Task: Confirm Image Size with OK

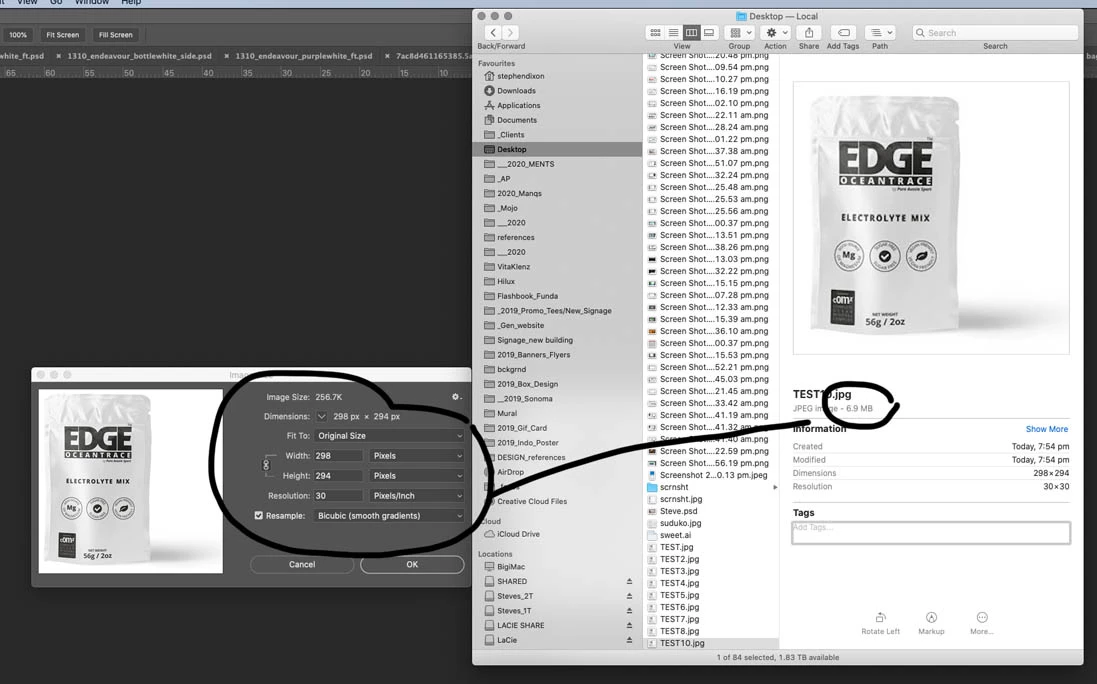Action: [412, 564]
